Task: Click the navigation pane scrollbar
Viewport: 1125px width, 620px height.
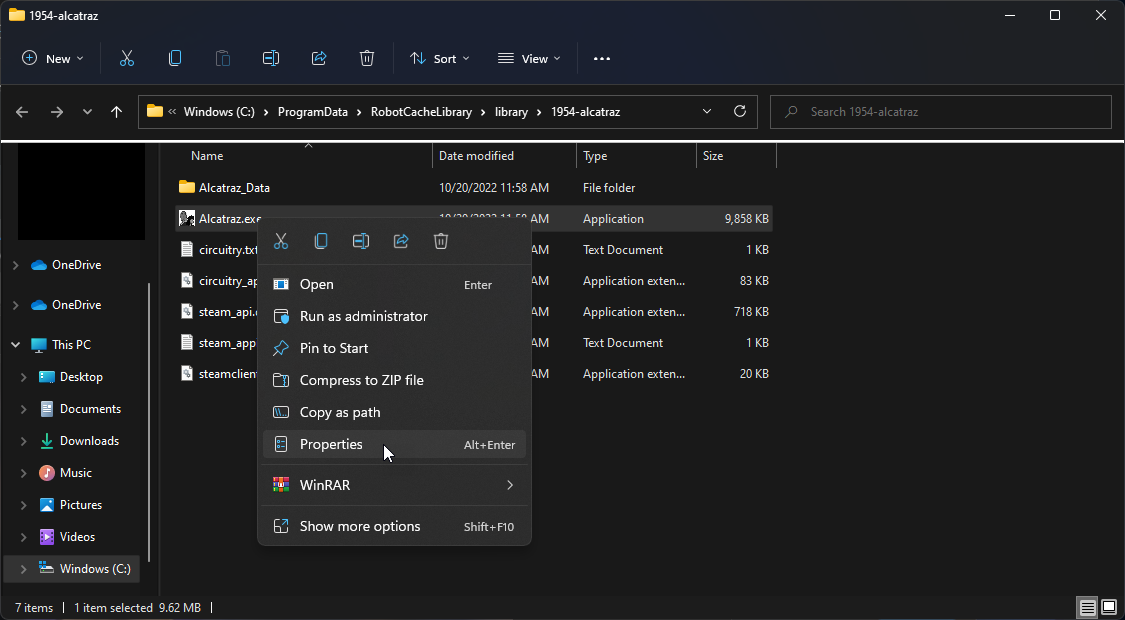Action: (149, 422)
